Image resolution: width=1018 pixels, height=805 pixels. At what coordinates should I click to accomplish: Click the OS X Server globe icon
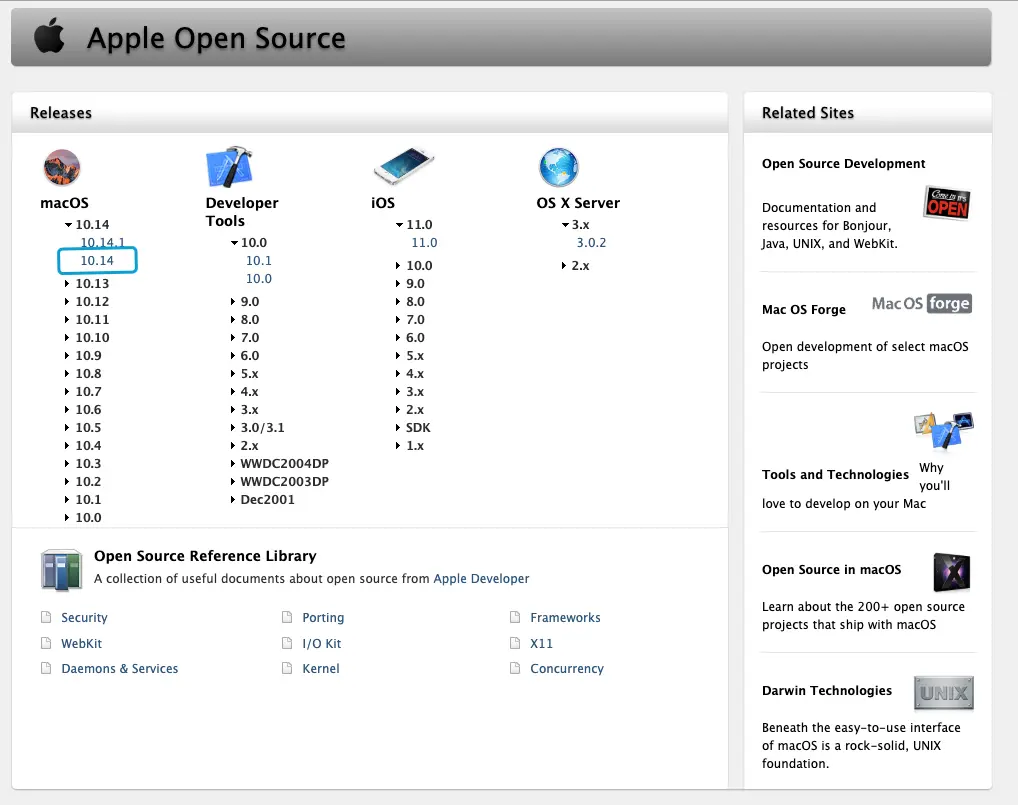(558, 167)
